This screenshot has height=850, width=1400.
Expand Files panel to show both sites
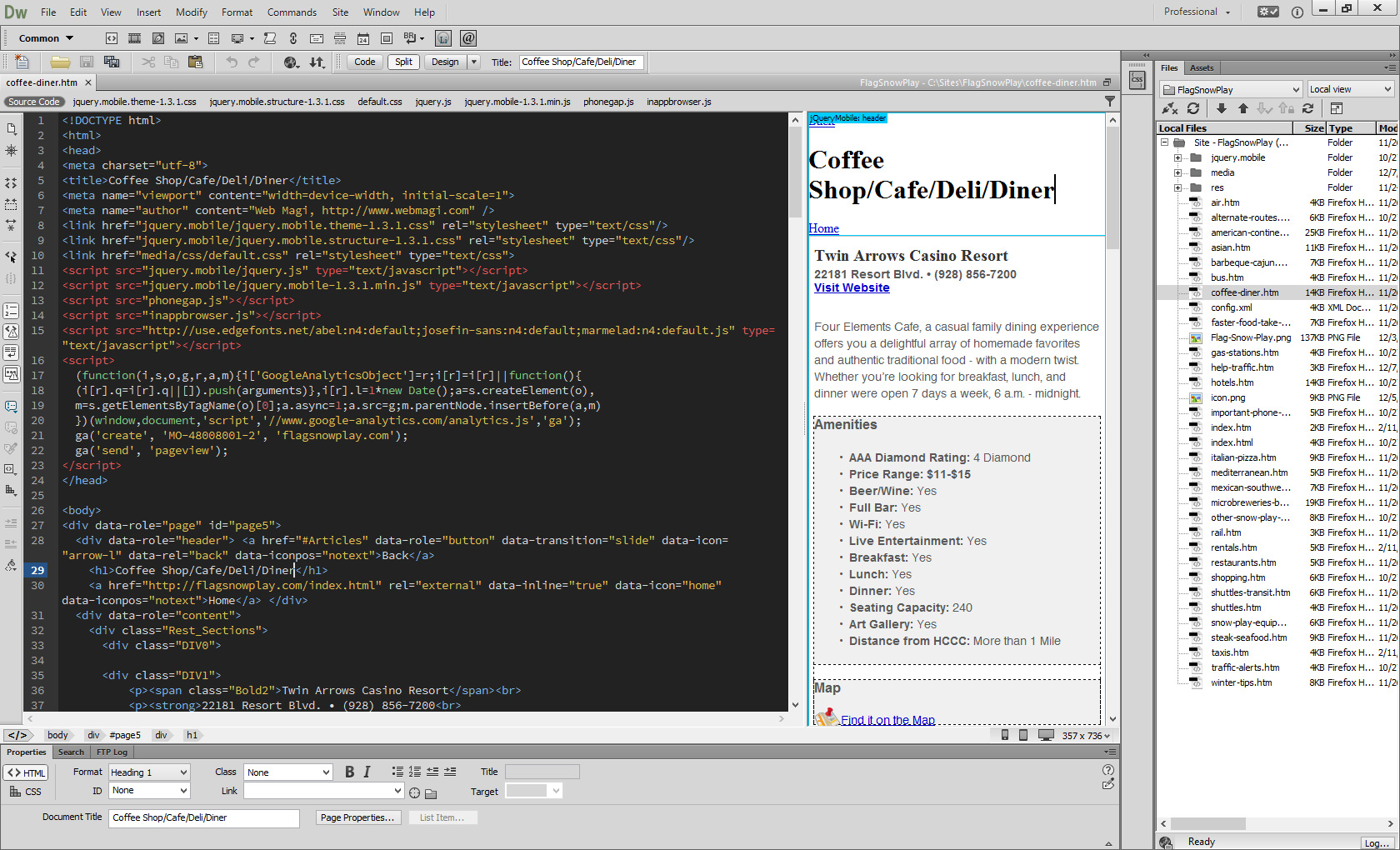point(1337,108)
